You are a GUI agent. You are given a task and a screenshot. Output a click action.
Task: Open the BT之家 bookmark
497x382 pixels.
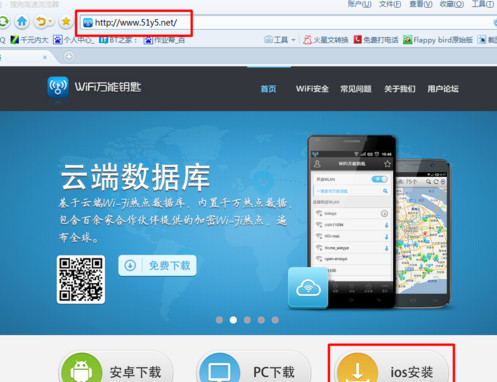118,40
